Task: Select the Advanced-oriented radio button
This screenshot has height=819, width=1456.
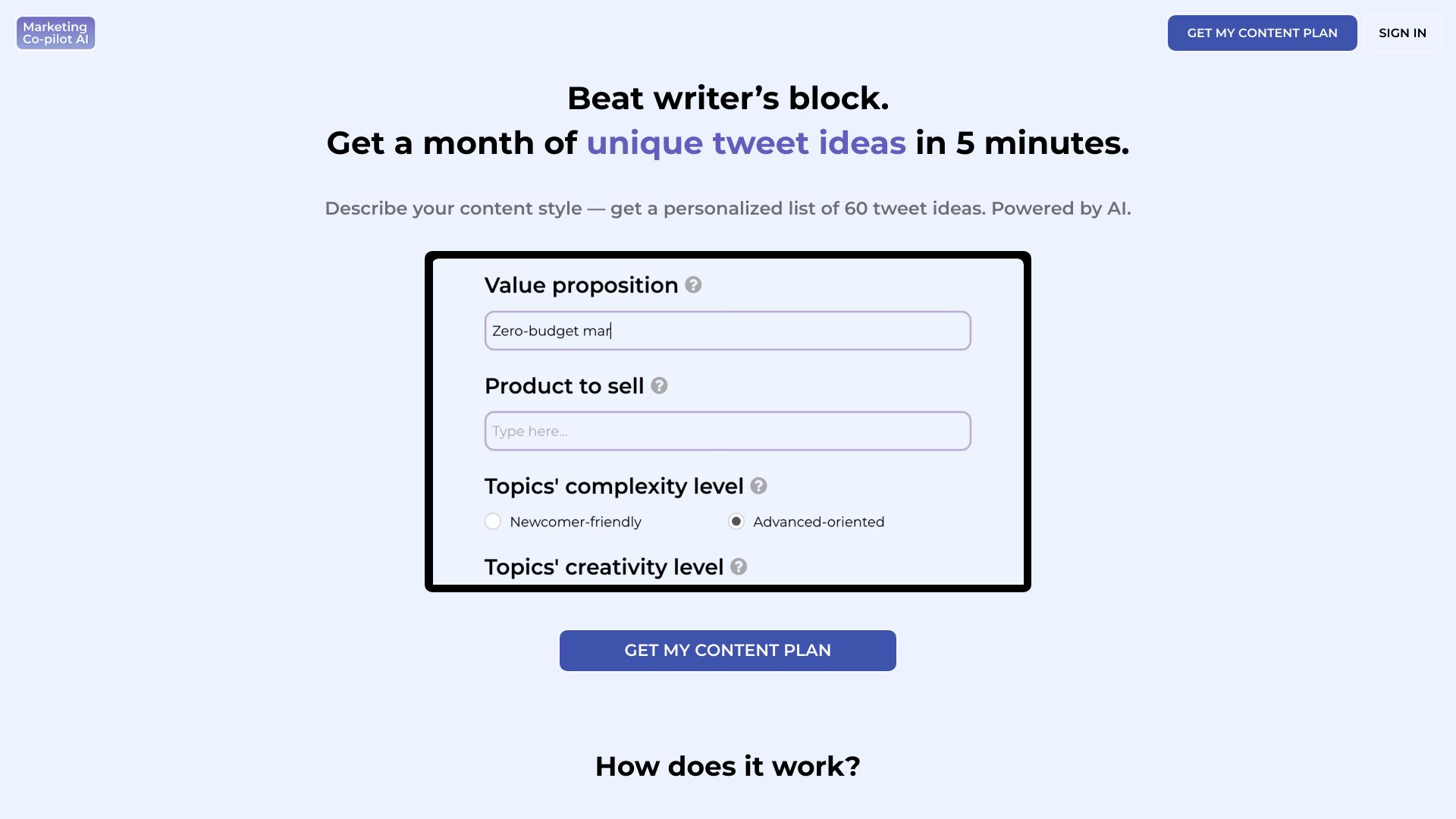Action: pos(736,522)
